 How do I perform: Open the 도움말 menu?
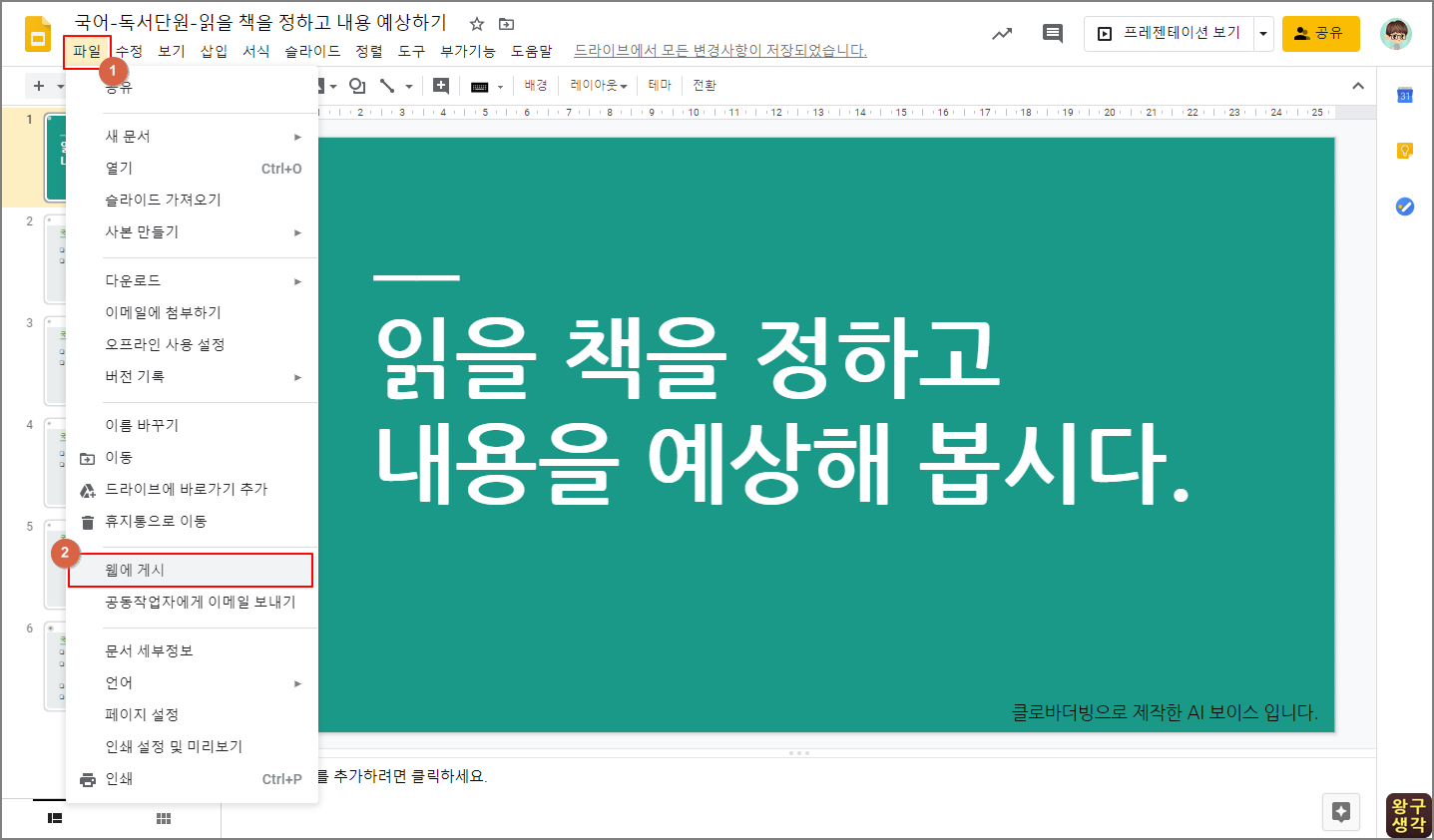[532, 51]
